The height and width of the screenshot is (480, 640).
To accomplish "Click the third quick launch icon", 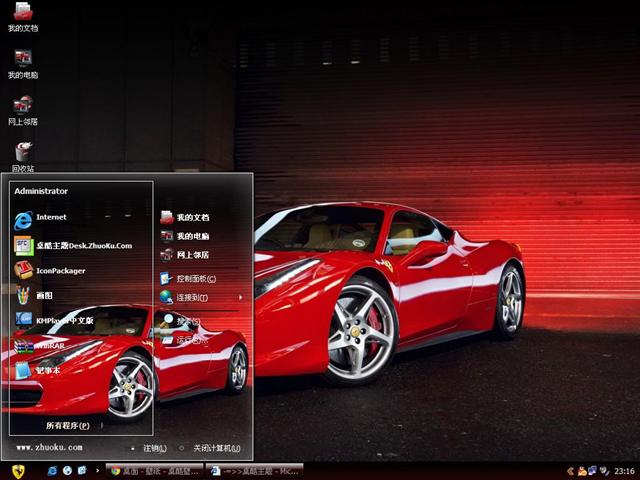I will [x=82, y=471].
